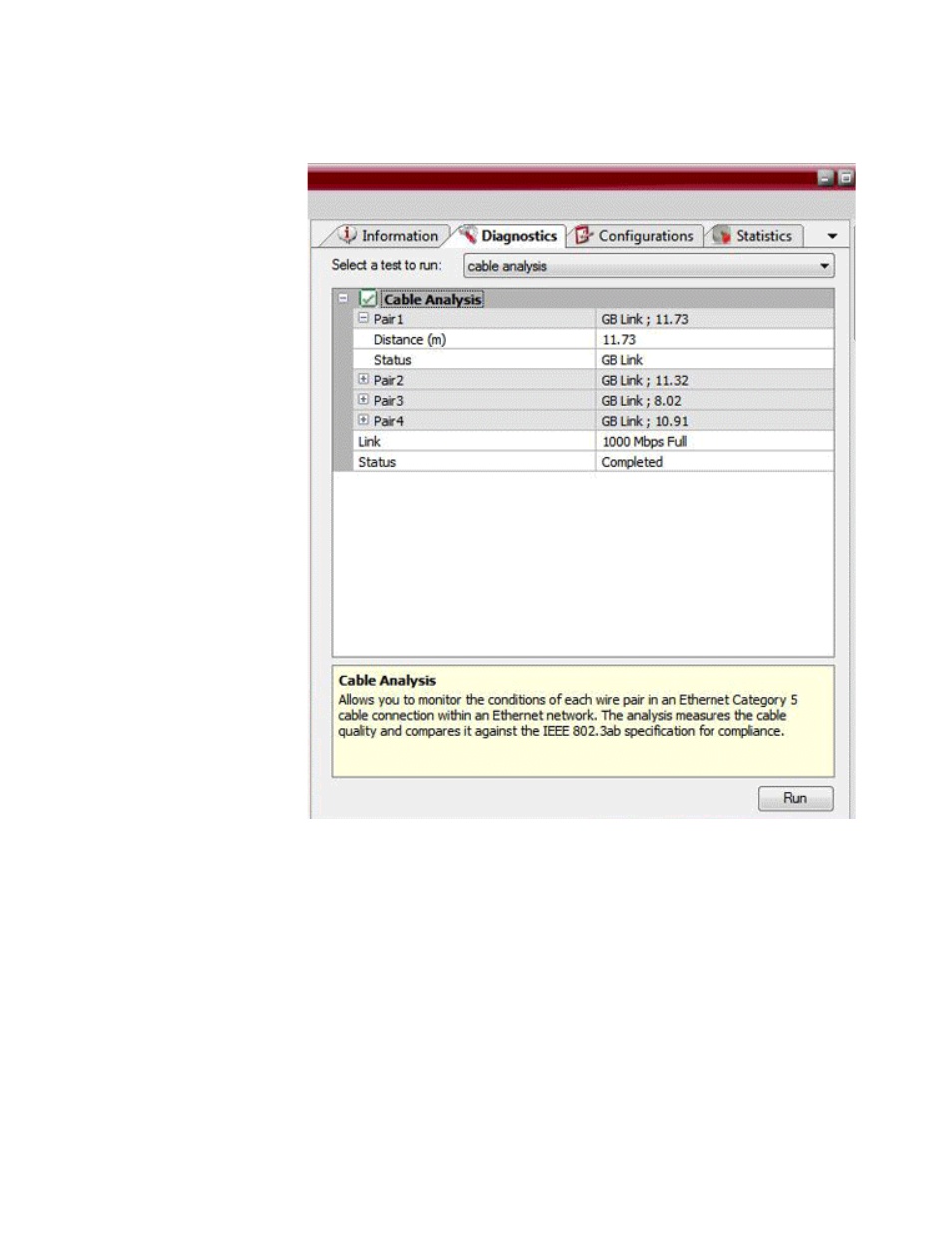Click the 'GB Link ; 10.91' value
The image size is (952, 1233).
[645, 421]
